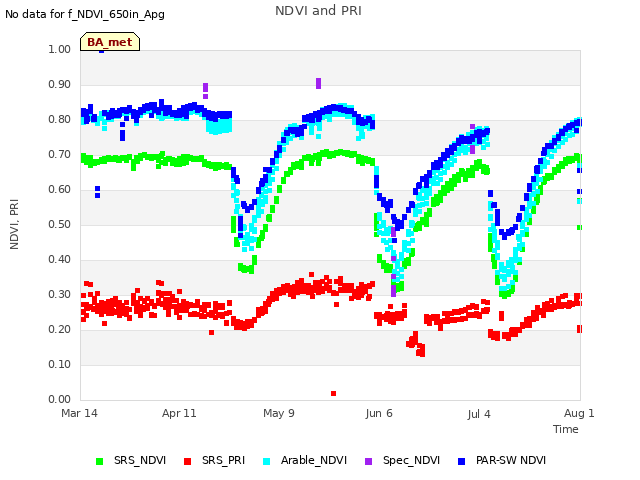Screen dimensions: 640x480
Task: Click the 0.60 y-axis tick label
Action: click(60, 189)
